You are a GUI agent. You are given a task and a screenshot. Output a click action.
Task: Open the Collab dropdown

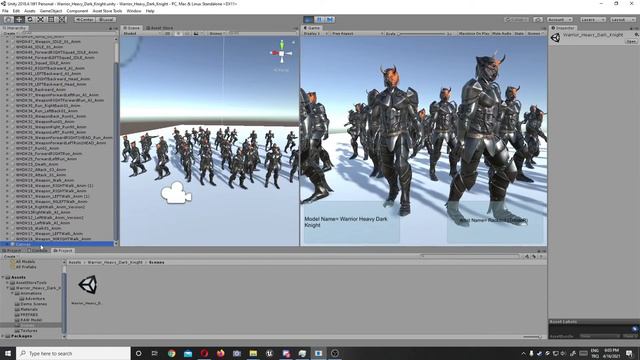pyautogui.click(x=517, y=19)
